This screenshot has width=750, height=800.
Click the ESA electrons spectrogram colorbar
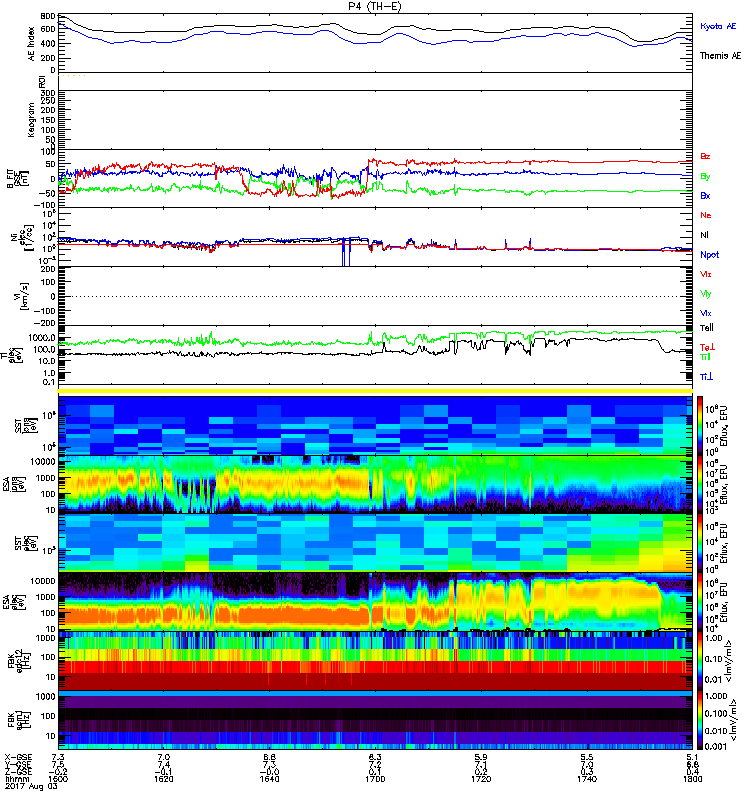click(699, 601)
